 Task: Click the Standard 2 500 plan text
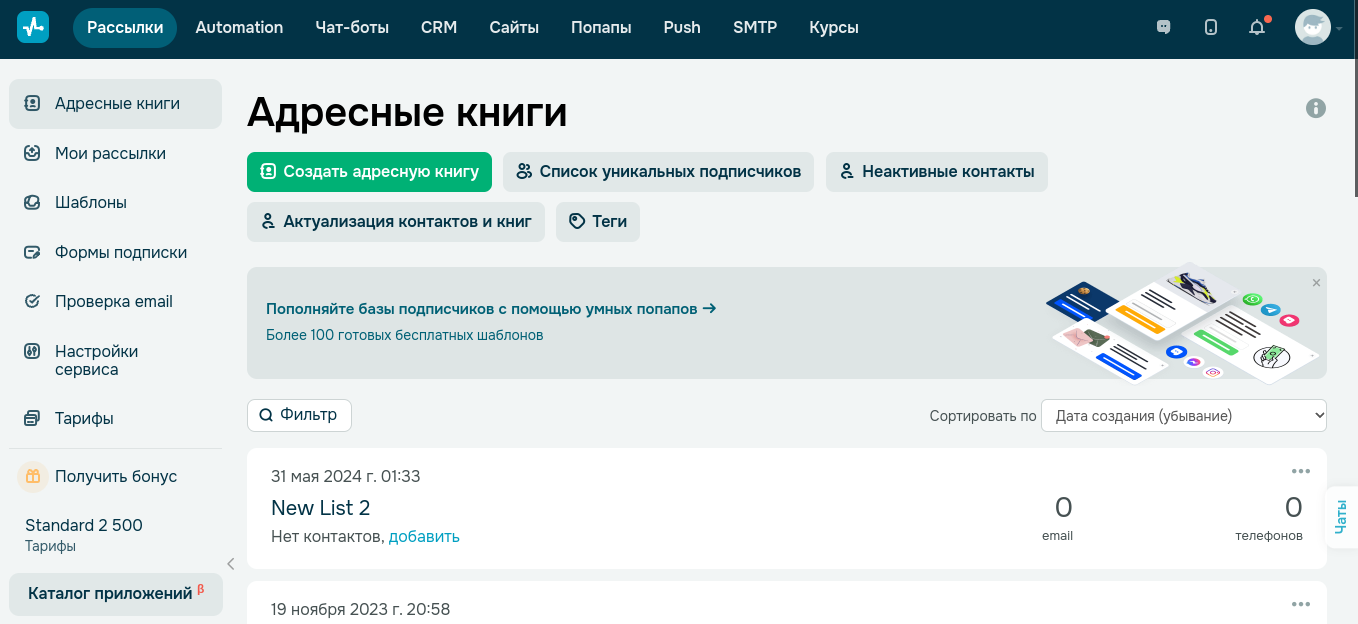tap(84, 526)
